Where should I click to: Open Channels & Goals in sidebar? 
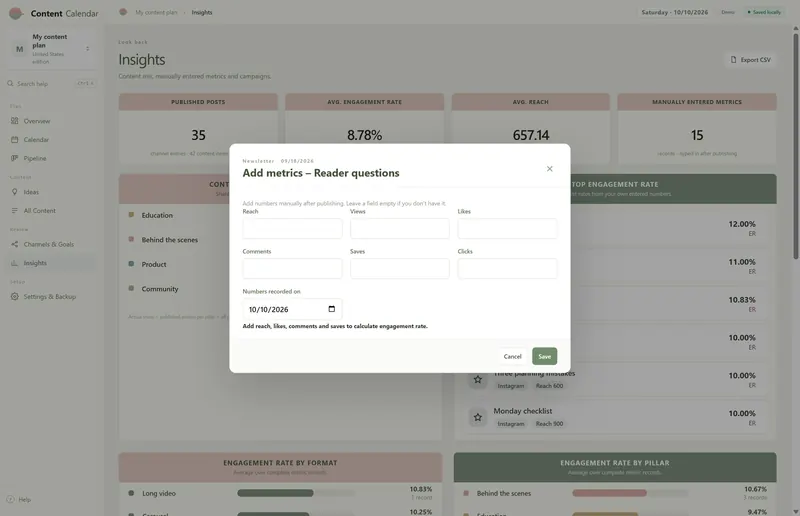pyautogui.click(x=51, y=244)
